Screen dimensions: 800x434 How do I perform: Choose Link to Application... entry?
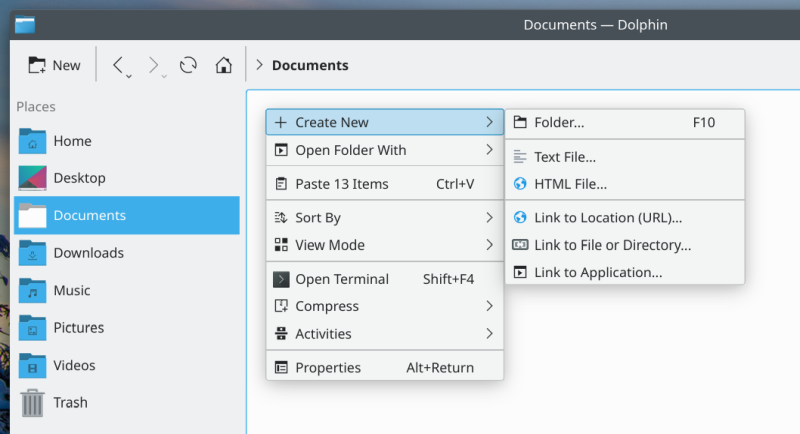pos(598,272)
